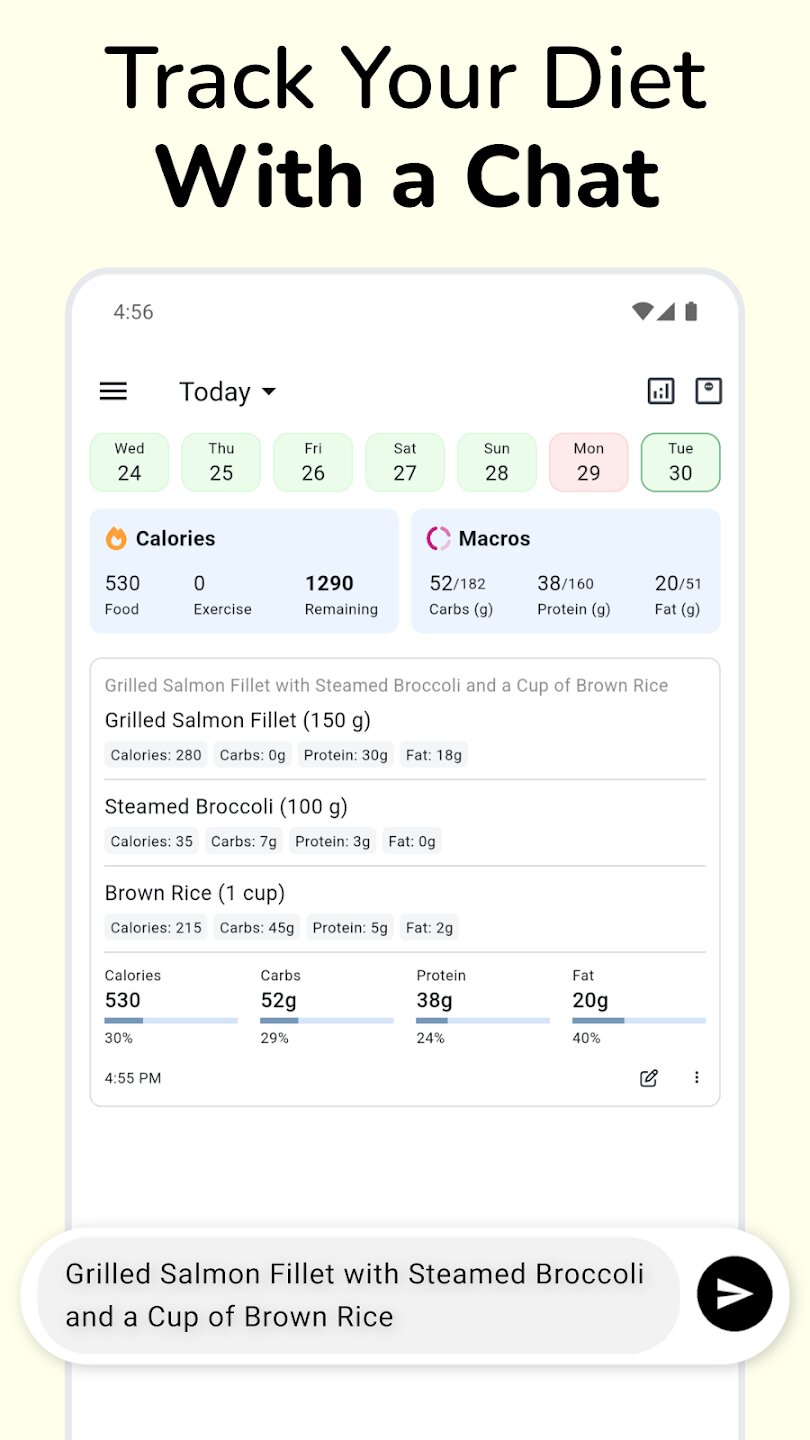Viewport: 810px width, 1440px height.
Task: Go to Sat 27 day
Action: click(x=405, y=462)
